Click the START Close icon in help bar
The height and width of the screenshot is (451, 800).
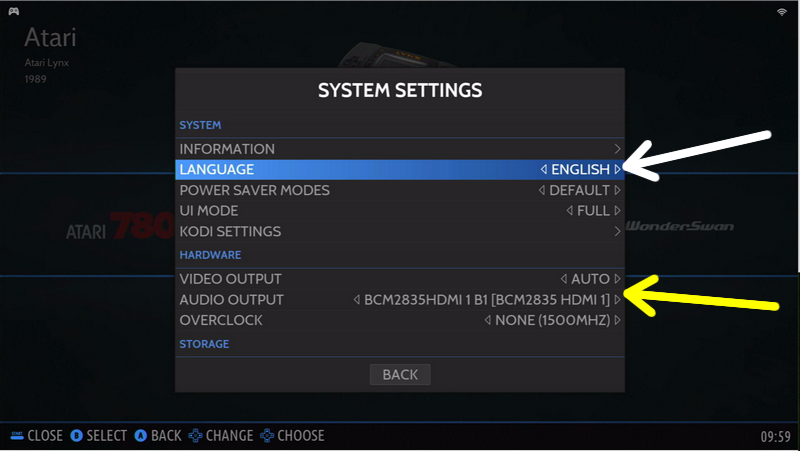click(x=17, y=435)
